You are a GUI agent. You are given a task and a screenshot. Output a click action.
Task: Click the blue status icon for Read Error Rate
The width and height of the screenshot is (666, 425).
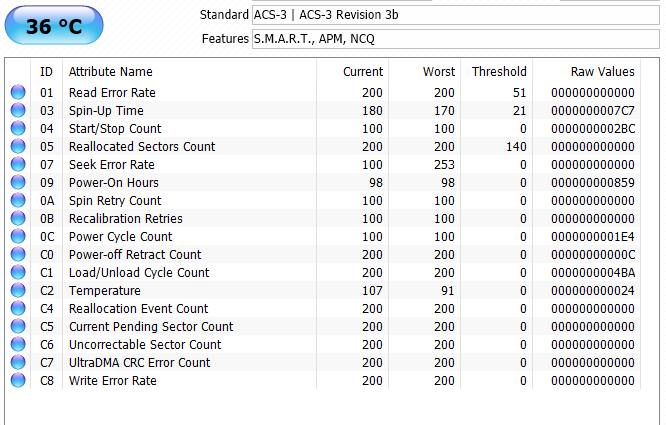(18, 93)
